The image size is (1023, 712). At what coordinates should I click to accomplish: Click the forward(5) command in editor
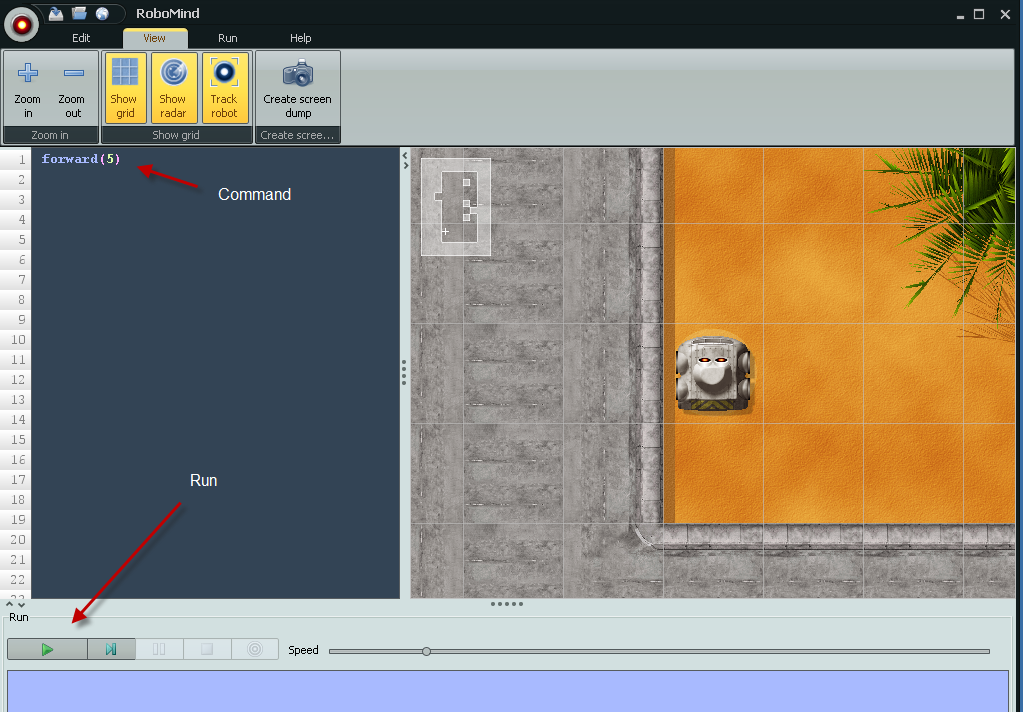point(81,159)
